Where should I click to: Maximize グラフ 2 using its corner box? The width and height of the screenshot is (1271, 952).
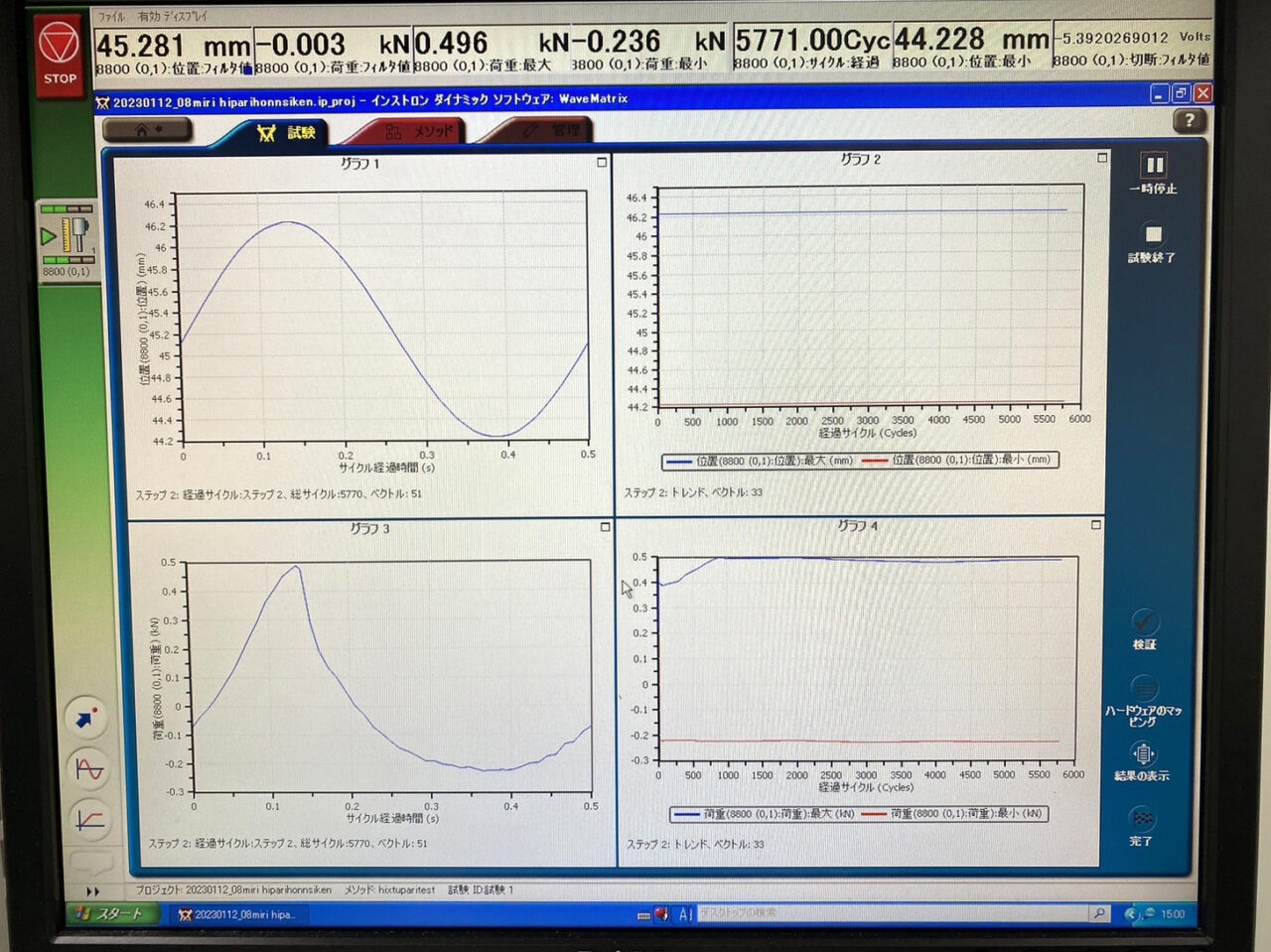click(1102, 158)
